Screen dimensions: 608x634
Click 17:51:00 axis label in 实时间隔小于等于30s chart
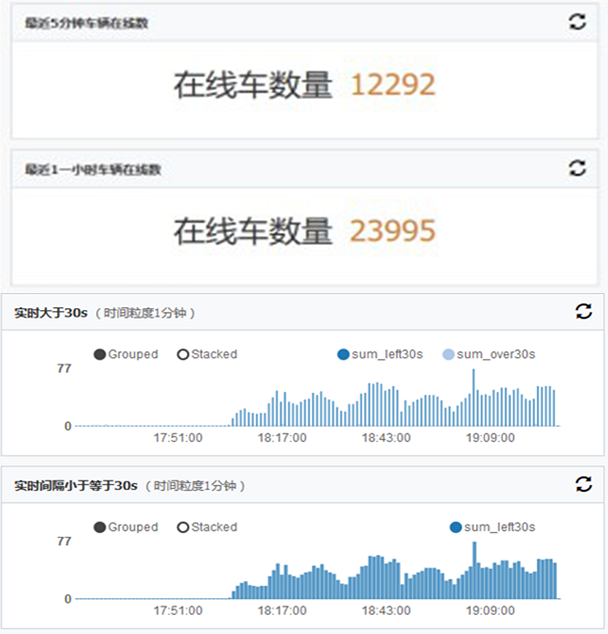tap(178, 611)
